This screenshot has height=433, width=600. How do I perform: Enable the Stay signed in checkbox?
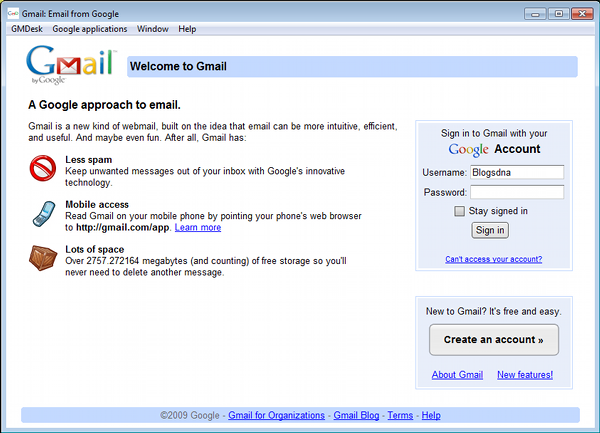coord(459,211)
